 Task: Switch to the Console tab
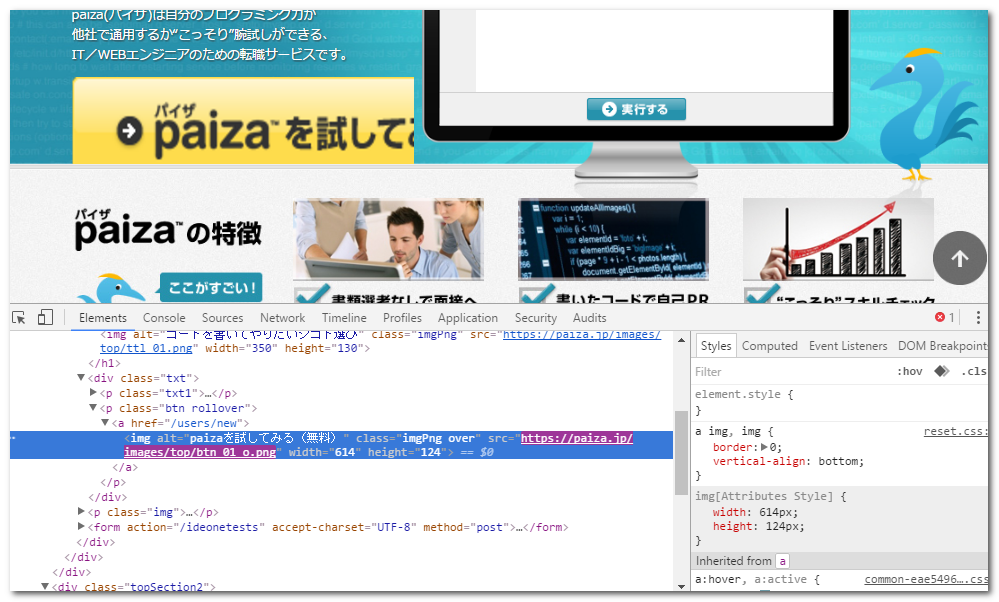click(164, 317)
